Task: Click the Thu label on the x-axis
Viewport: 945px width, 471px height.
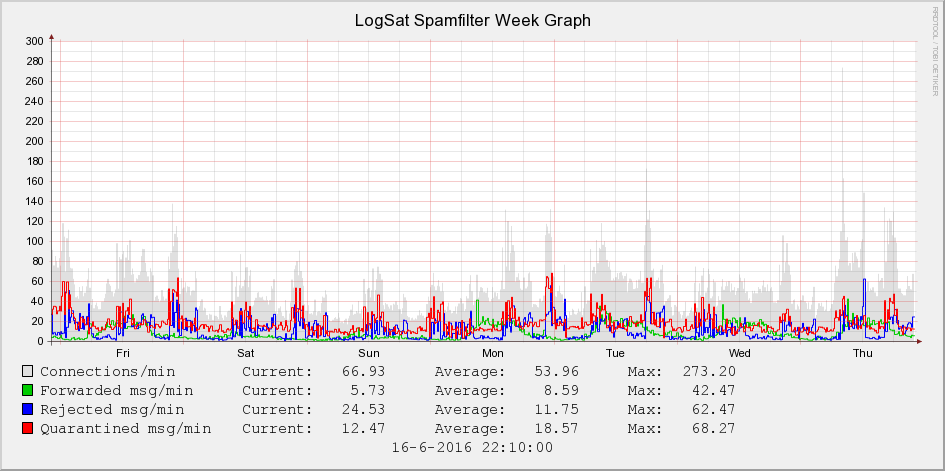Action: click(863, 353)
